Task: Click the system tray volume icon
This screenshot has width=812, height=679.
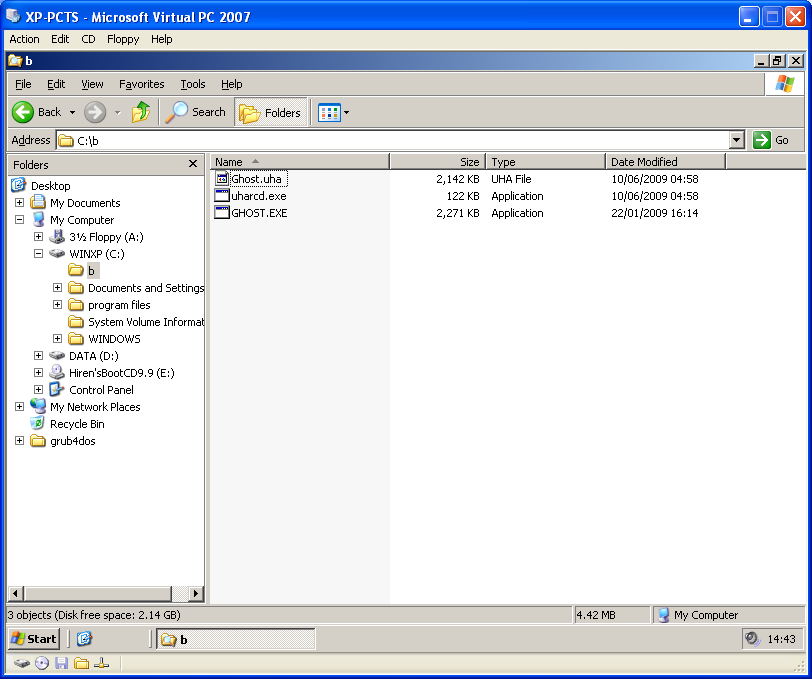Action: point(751,639)
